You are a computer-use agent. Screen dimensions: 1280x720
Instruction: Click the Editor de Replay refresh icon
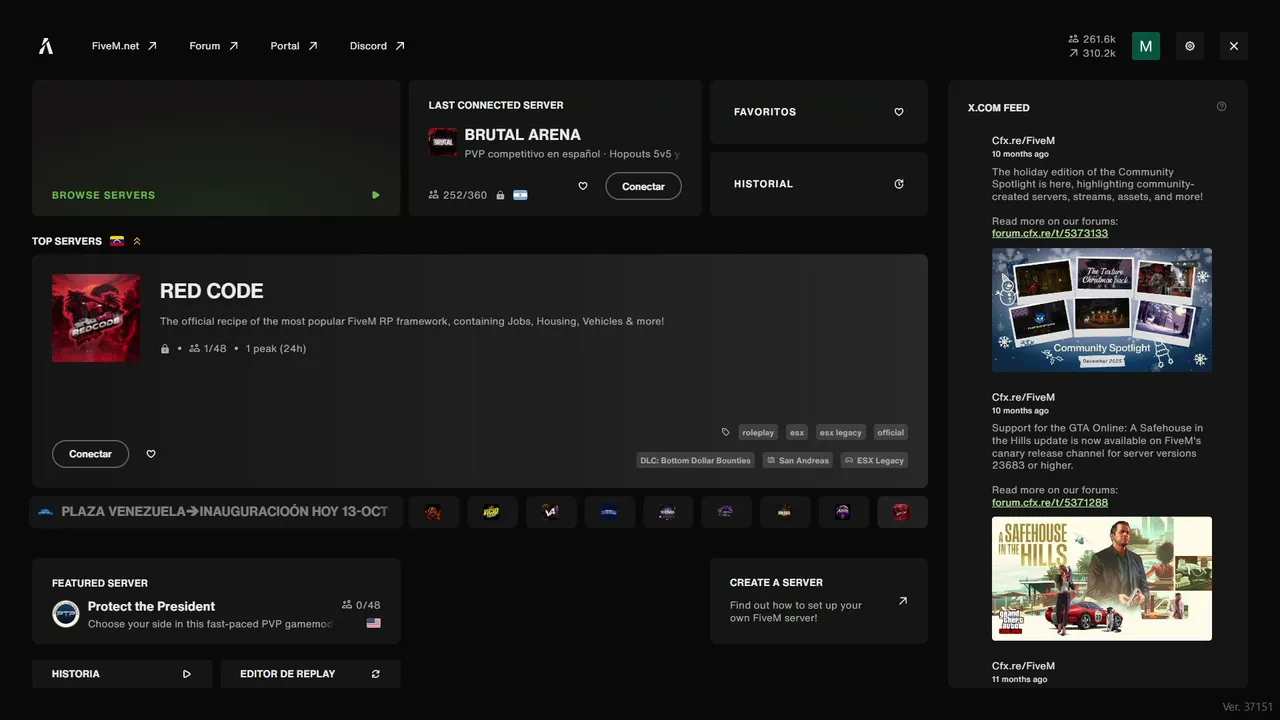(376, 674)
